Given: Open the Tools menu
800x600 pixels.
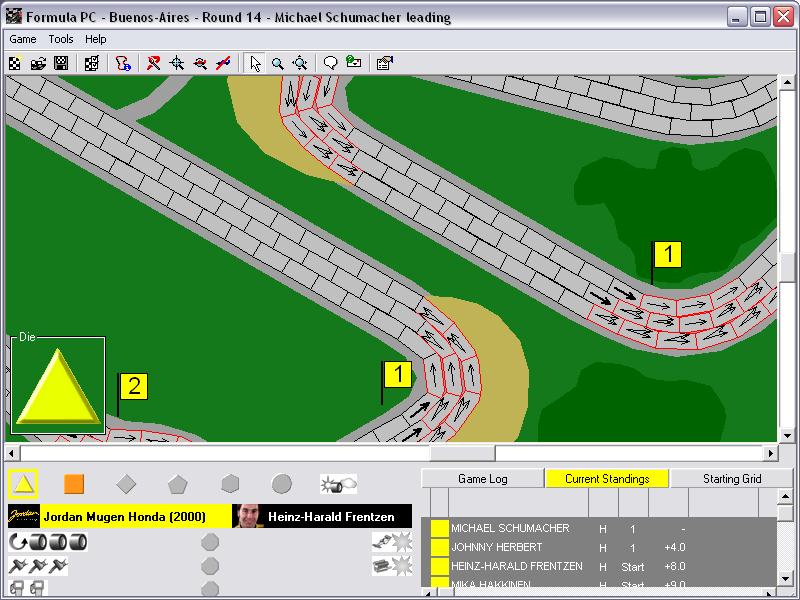Looking at the screenshot, I should tap(61, 39).
